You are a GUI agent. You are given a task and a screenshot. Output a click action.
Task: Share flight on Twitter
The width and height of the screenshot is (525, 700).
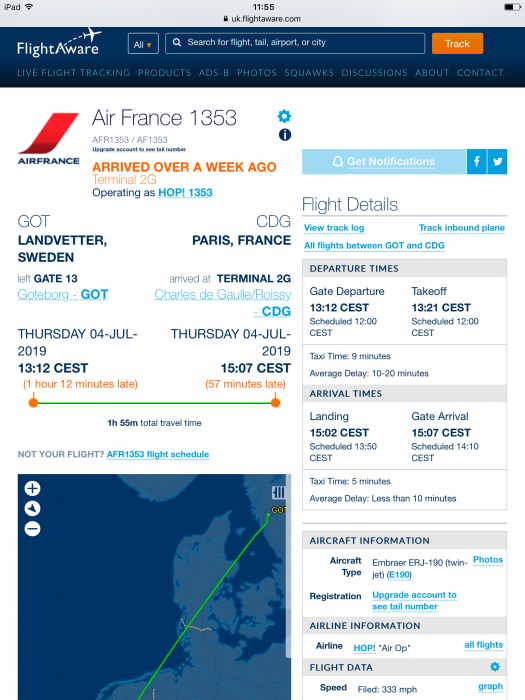pos(497,162)
